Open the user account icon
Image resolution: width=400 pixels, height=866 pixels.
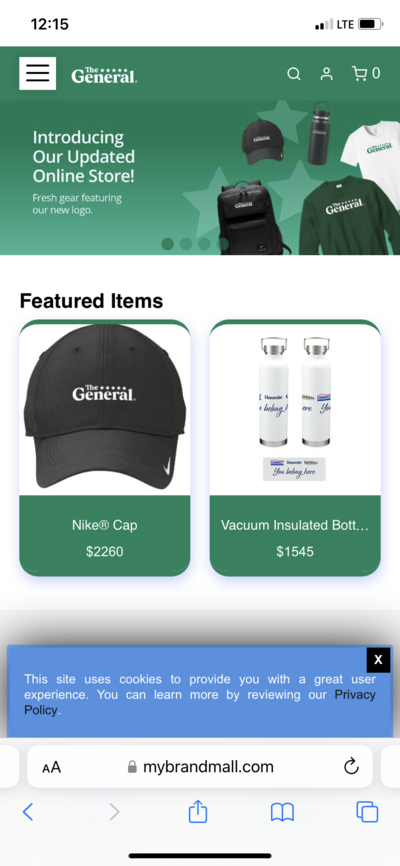tap(327, 74)
